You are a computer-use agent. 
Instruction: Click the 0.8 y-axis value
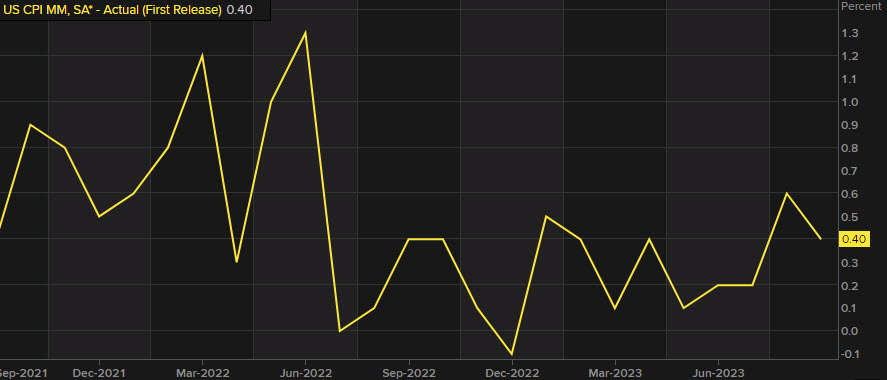850,148
